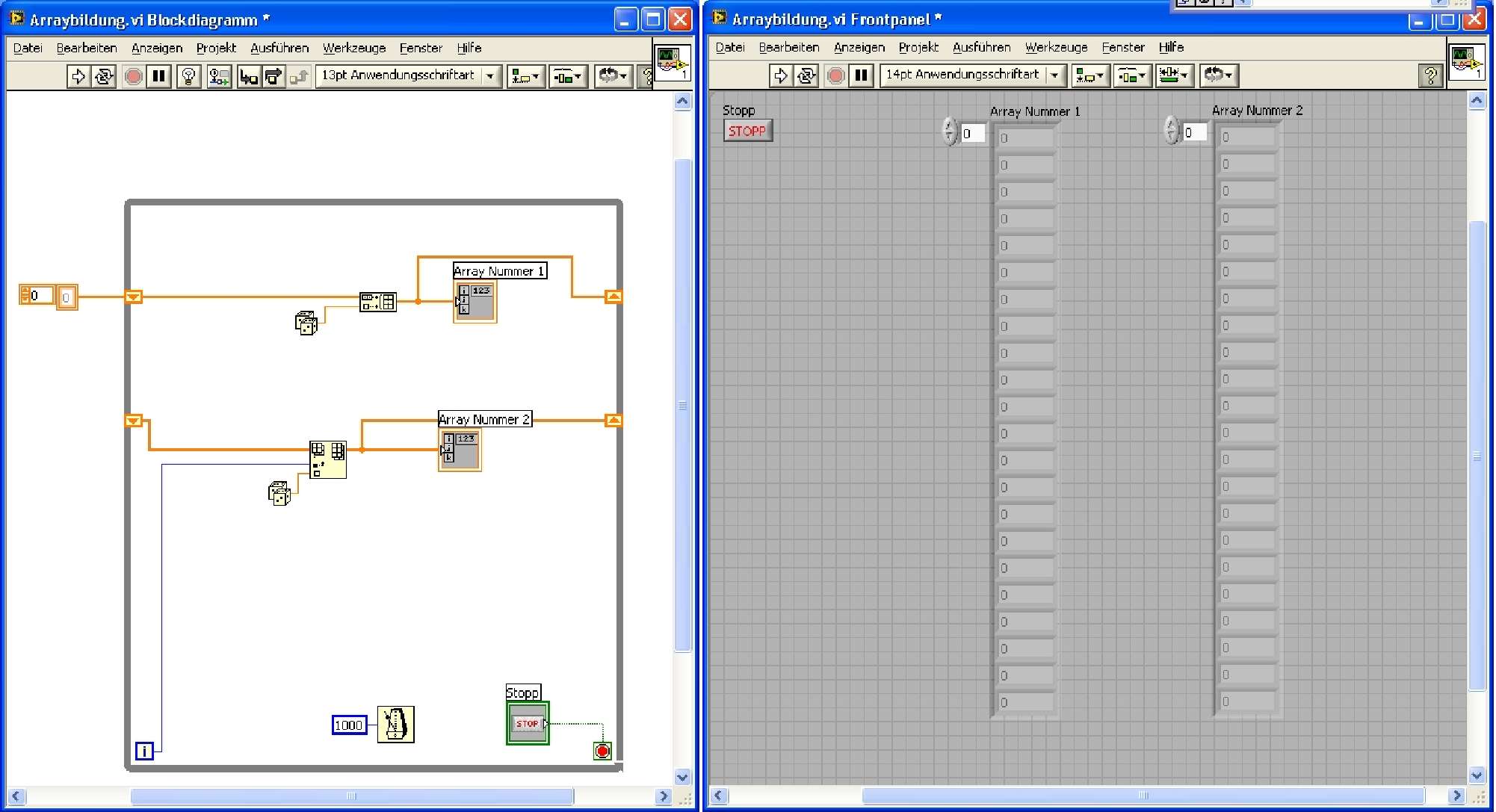The width and height of the screenshot is (1496, 812).
Task: Click Abort execution in Frontpanel toolbar
Action: (836, 75)
